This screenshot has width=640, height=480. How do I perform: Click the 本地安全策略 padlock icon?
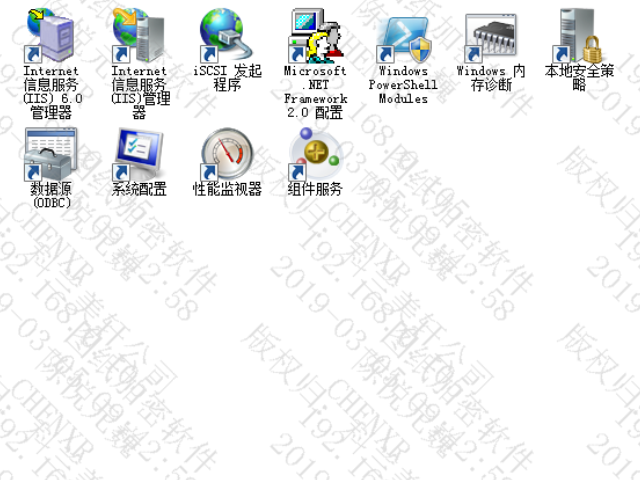(579, 36)
